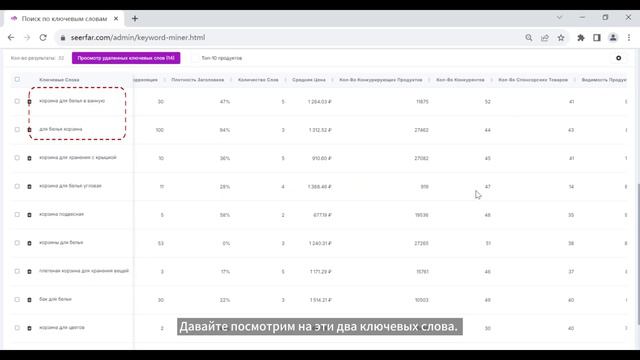Image resolution: width=640 pixels, height=360 pixels.
Task: Sort by 'Средняя Цена' column header
Action: (x=309, y=80)
